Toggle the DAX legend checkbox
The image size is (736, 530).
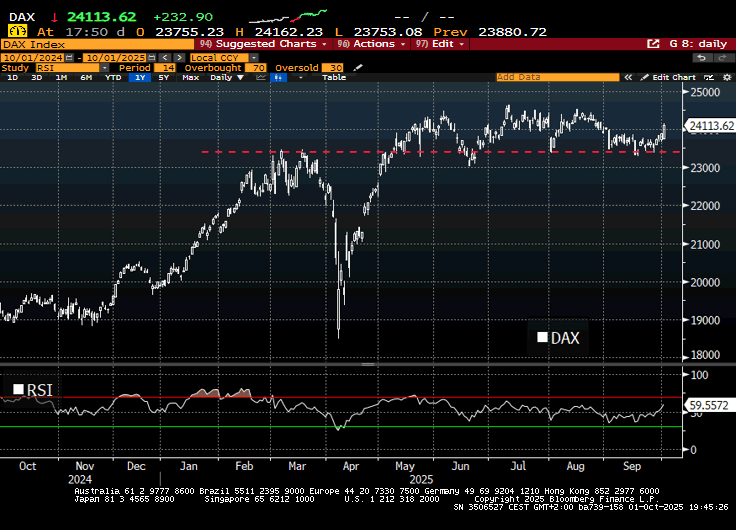pyautogui.click(x=543, y=338)
